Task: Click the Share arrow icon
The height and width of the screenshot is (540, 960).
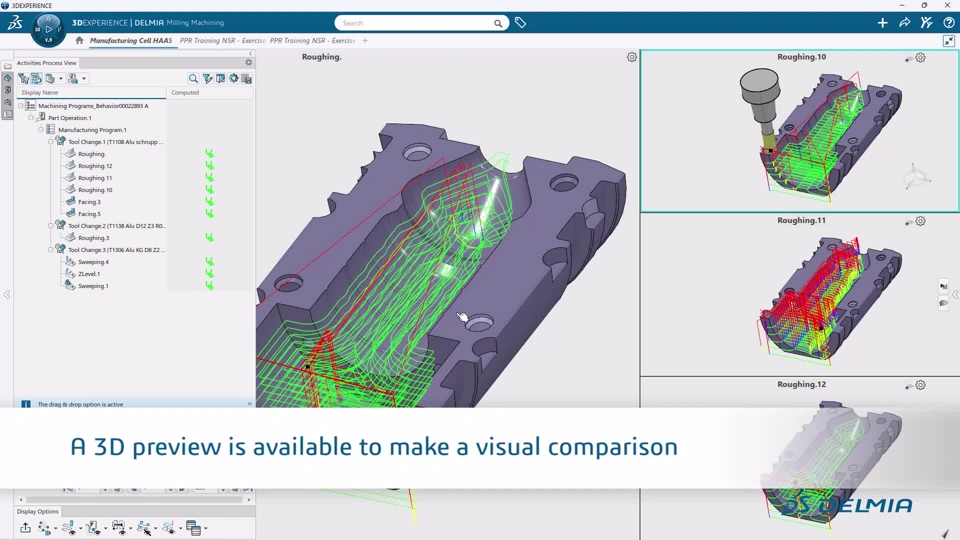Action: pyautogui.click(x=904, y=23)
